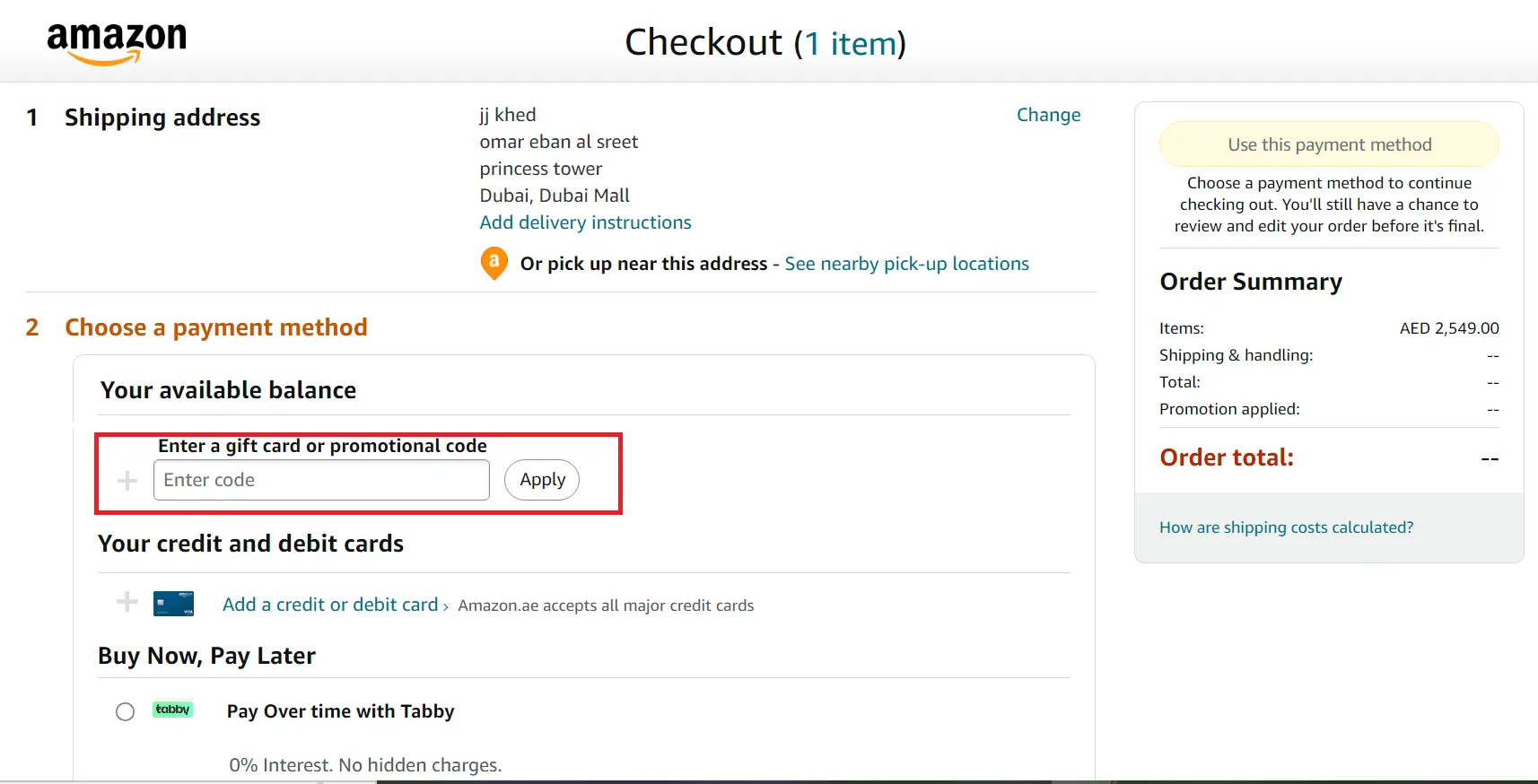The image size is (1538, 784).
Task: Click the '1 item' link in the Checkout header
Action: (850, 43)
